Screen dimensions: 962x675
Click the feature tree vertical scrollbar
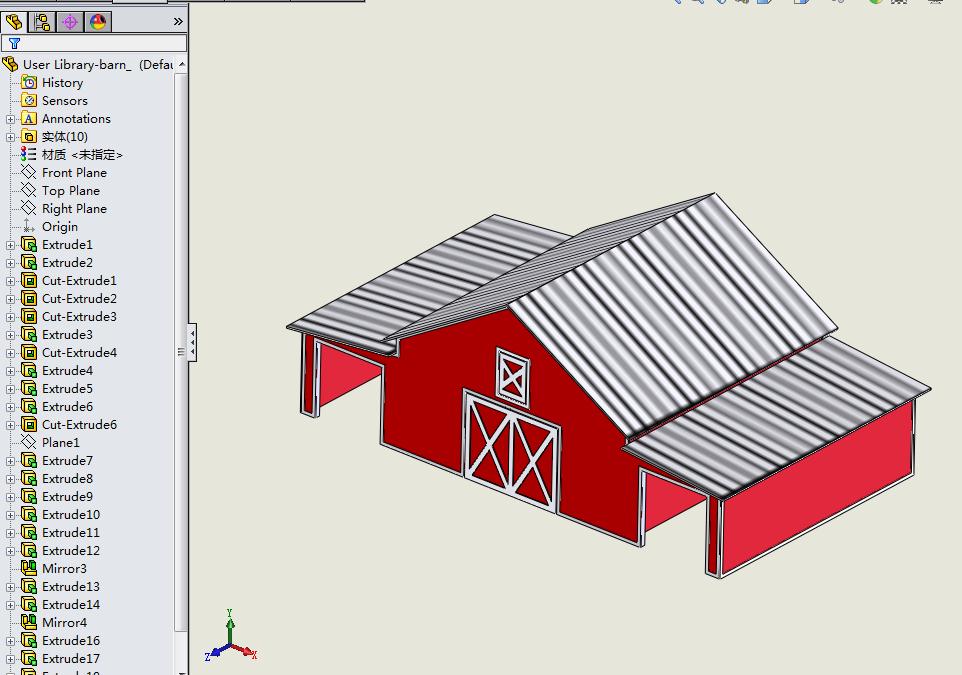click(x=181, y=352)
